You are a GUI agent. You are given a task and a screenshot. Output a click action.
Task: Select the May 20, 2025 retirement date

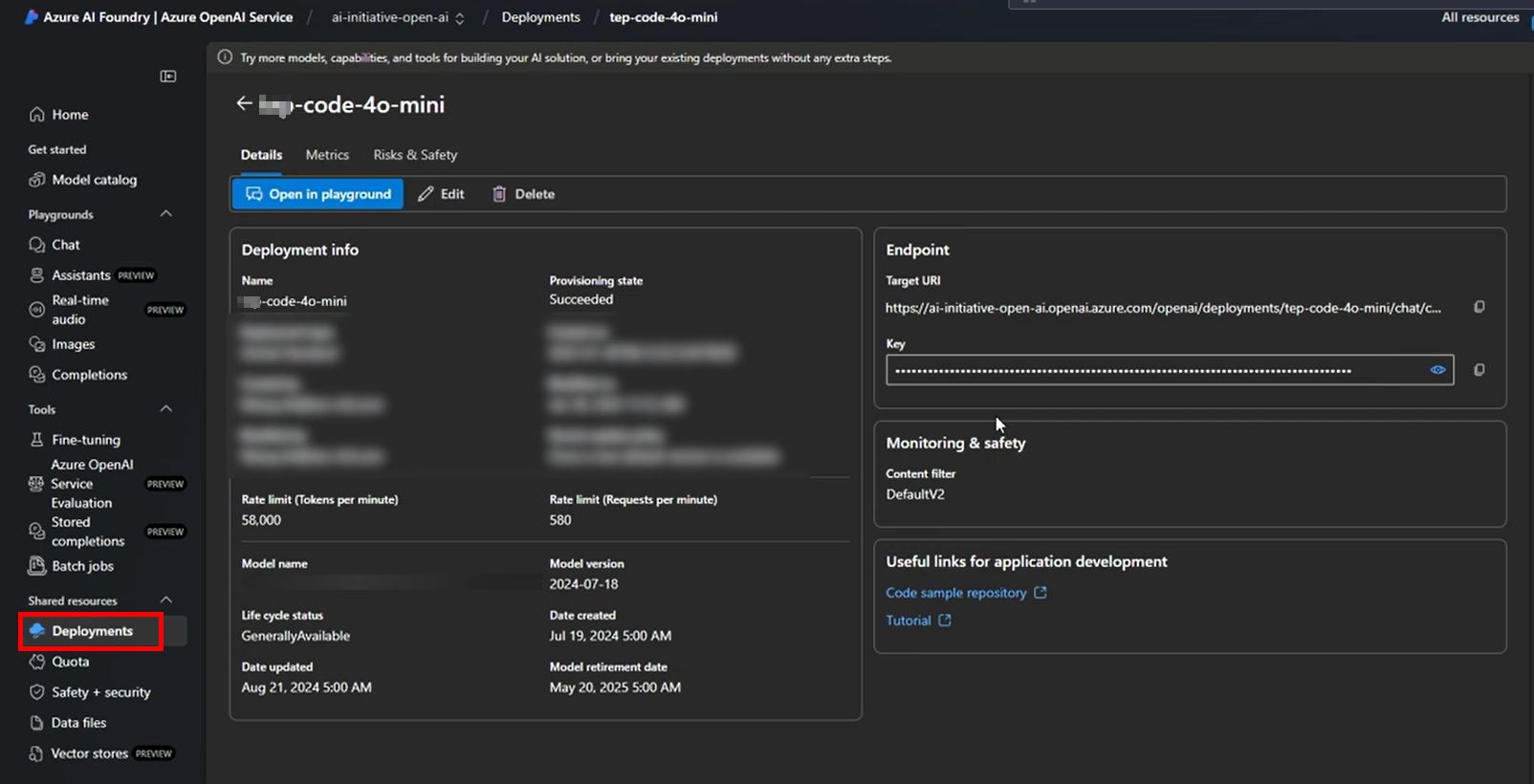pos(615,687)
